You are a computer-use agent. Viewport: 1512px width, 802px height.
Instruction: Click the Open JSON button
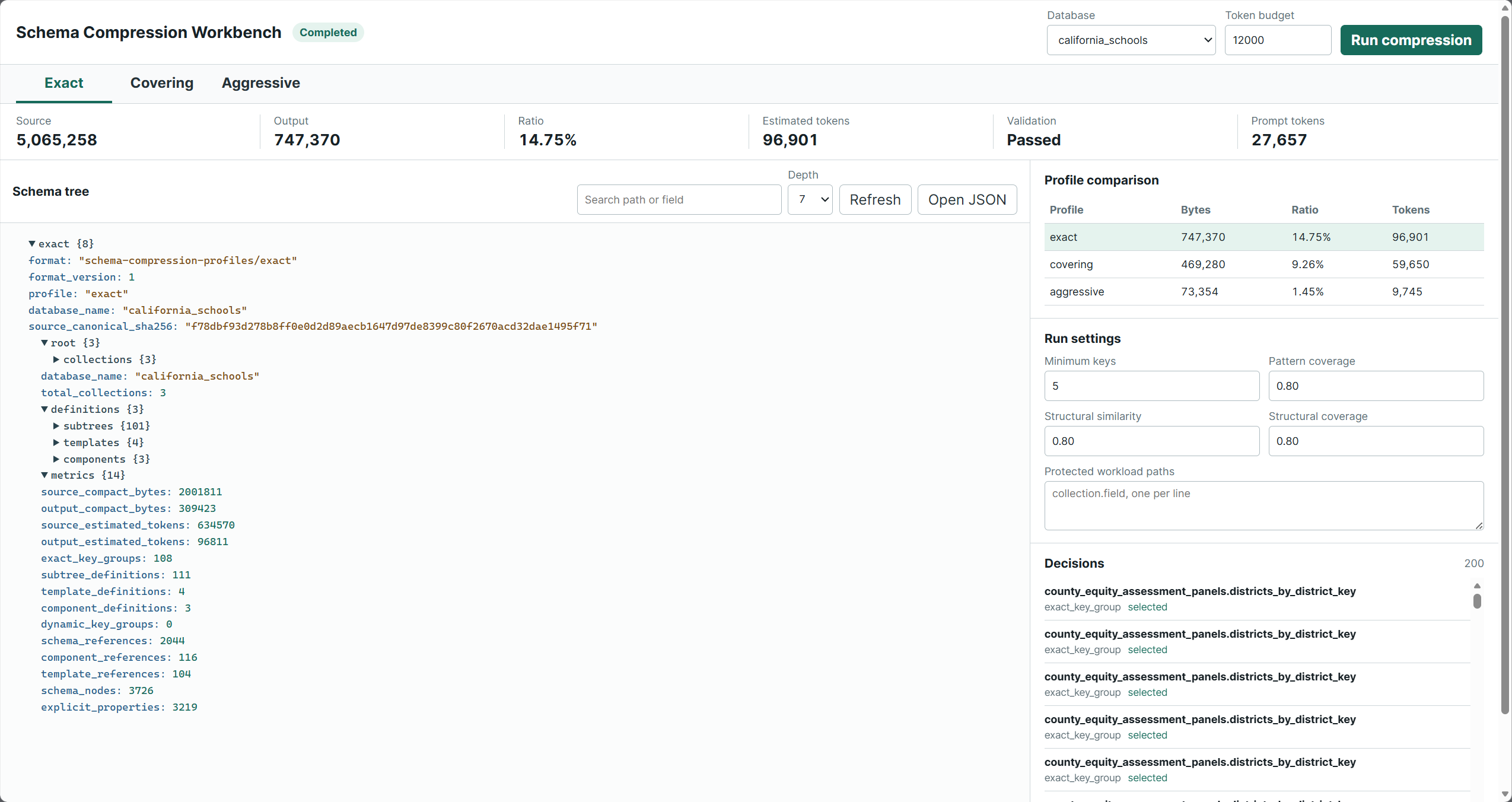(967, 200)
